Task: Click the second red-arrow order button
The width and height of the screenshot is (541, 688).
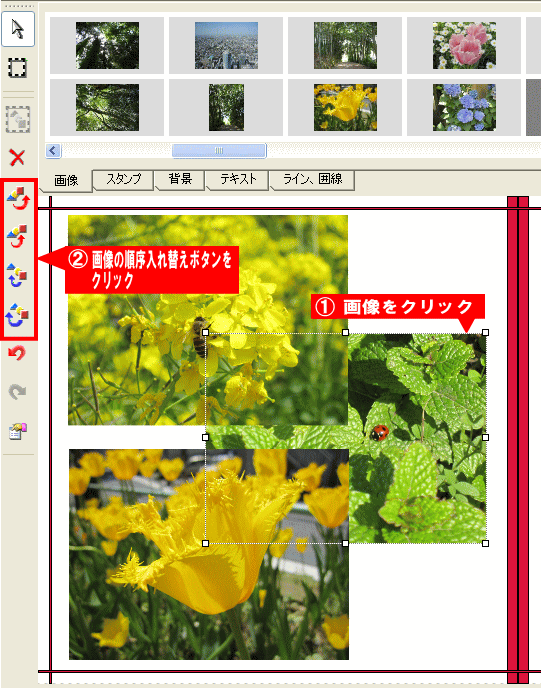Action: (x=18, y=236)
